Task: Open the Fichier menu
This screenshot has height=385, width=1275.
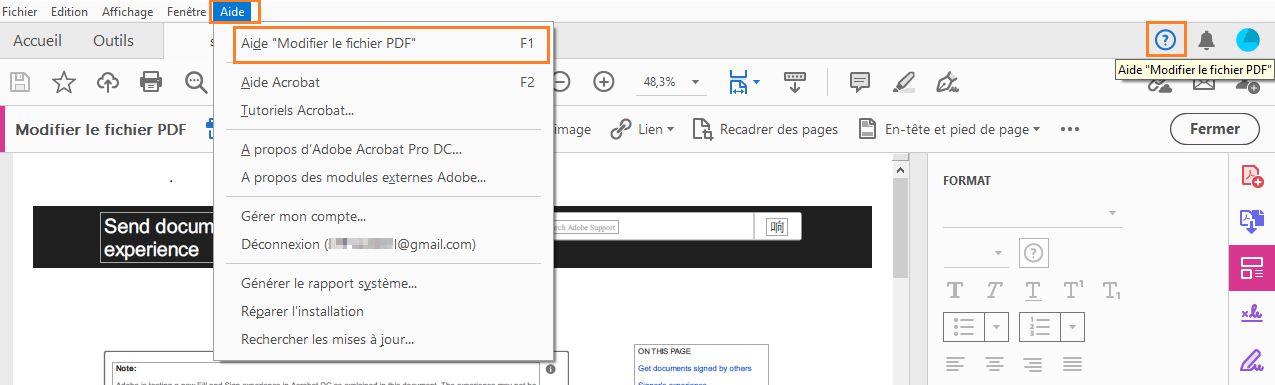Action: click(20, 11)
